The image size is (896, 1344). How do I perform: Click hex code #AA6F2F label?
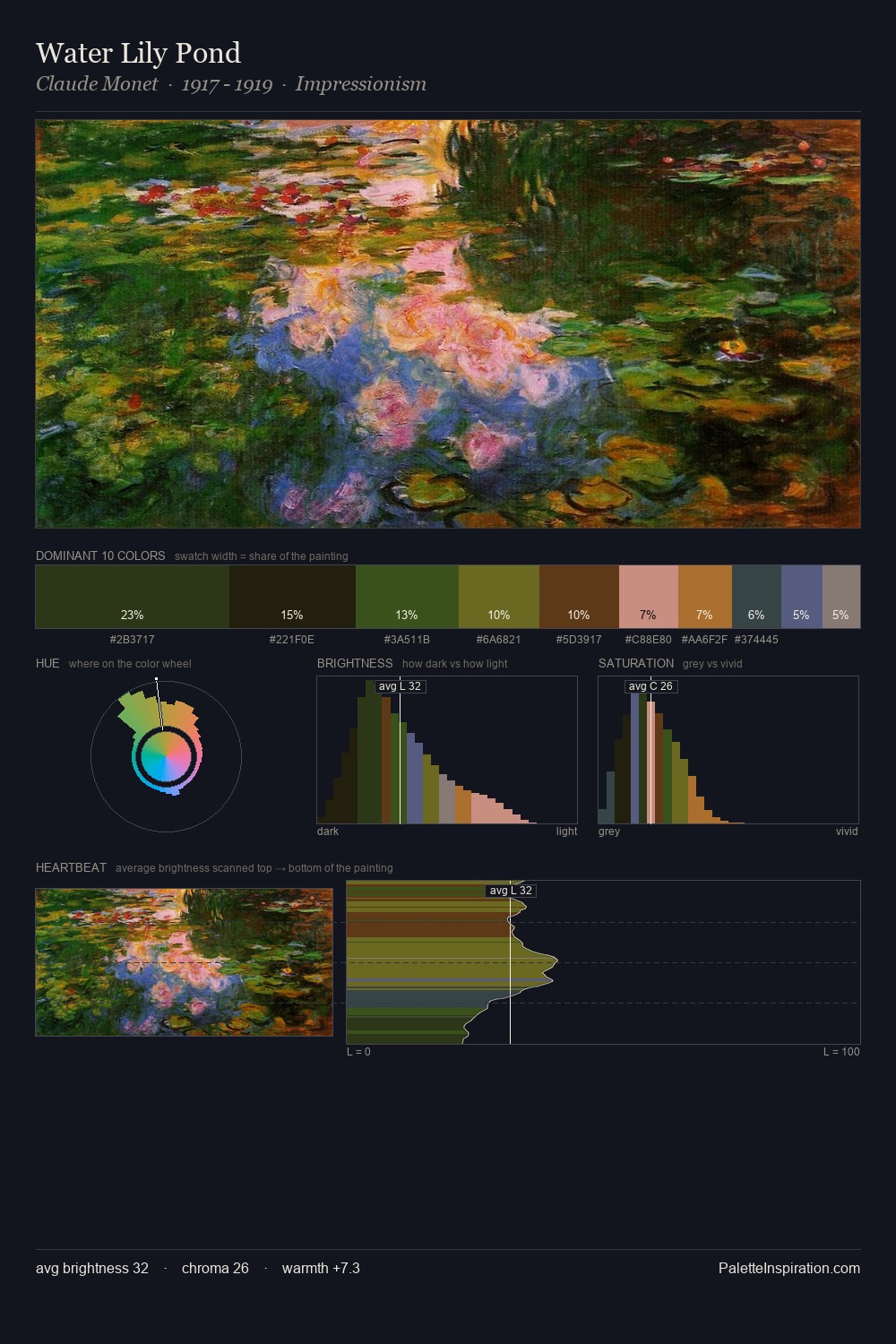705,640
